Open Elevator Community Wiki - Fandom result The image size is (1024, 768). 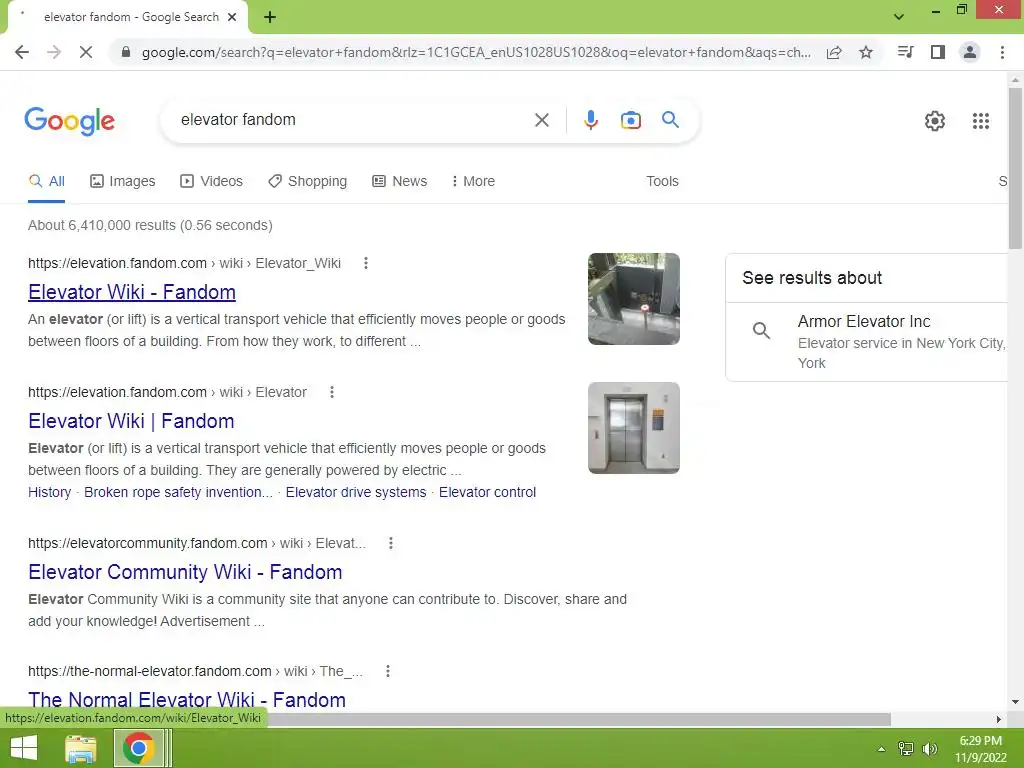point(185,572)
